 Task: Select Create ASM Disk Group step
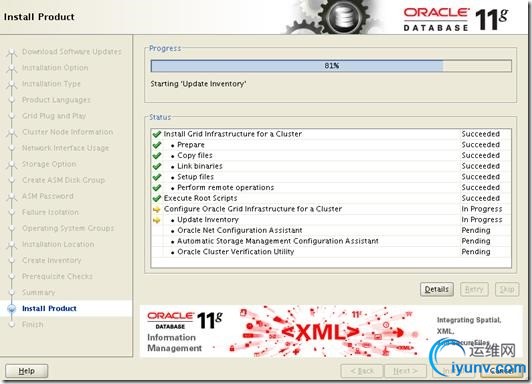pyautogui.click(x=63, y=180)
